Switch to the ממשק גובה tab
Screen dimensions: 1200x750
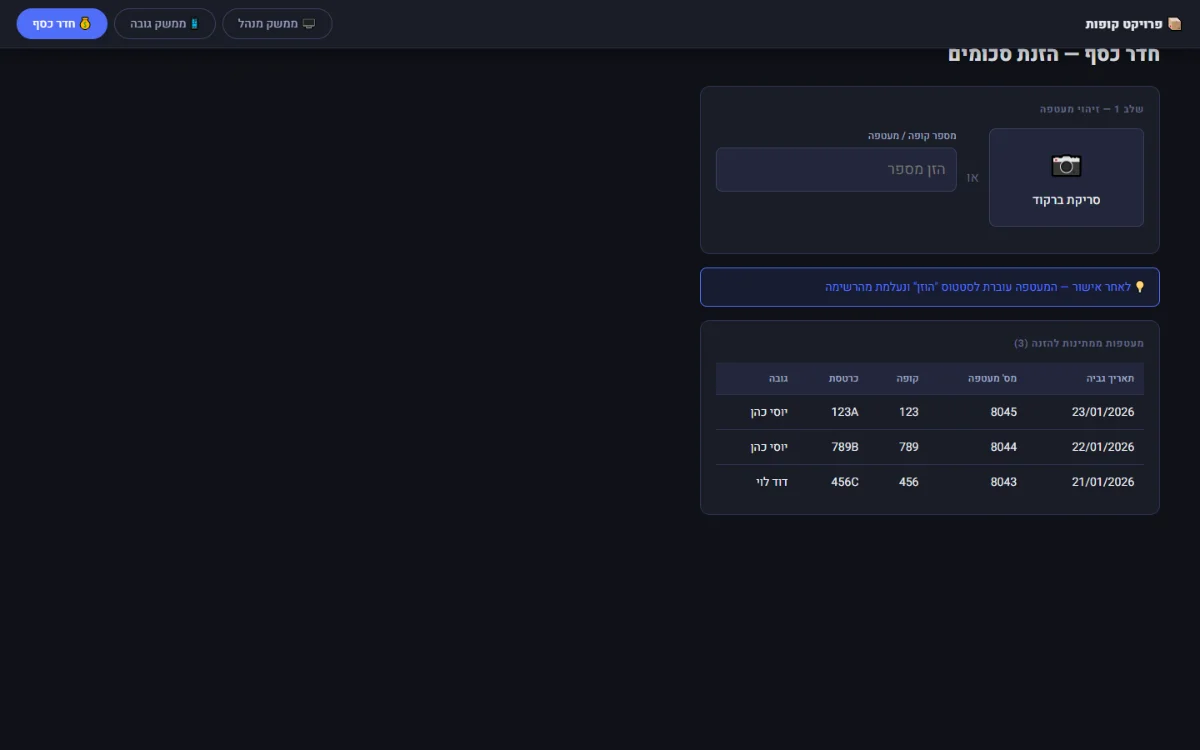pos(165,23)
